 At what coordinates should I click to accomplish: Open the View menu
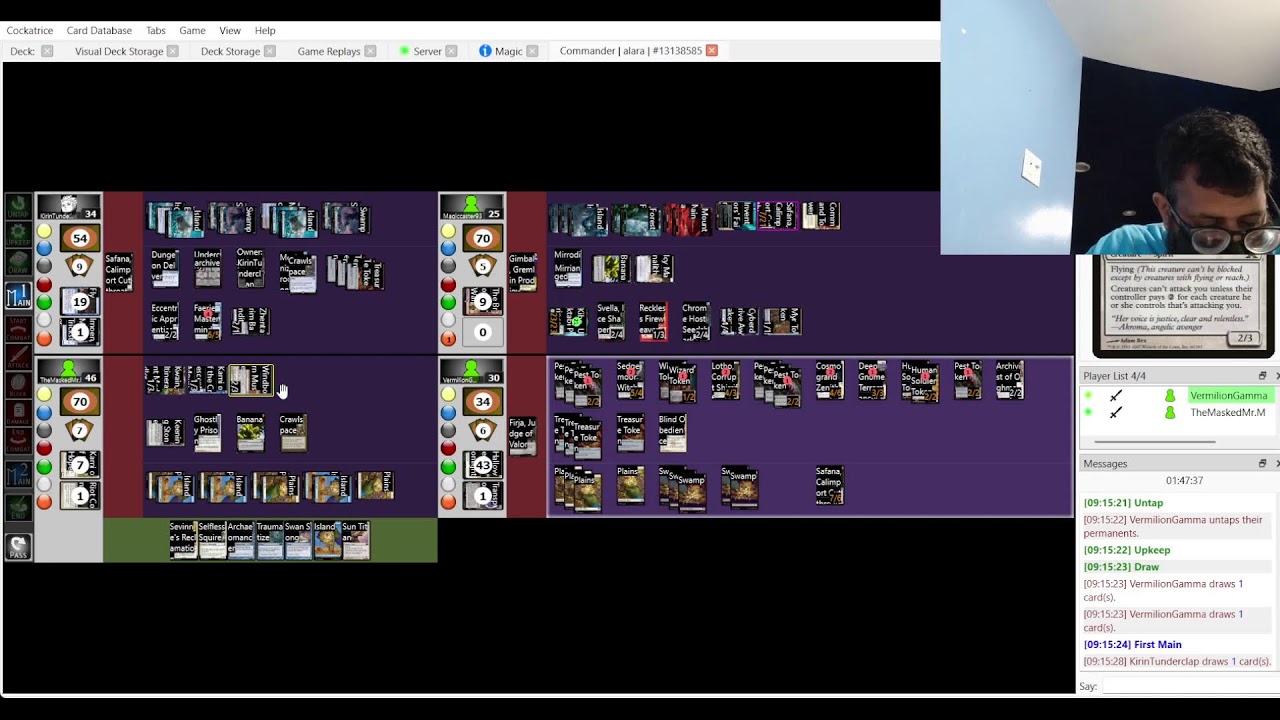click(230, 30)
